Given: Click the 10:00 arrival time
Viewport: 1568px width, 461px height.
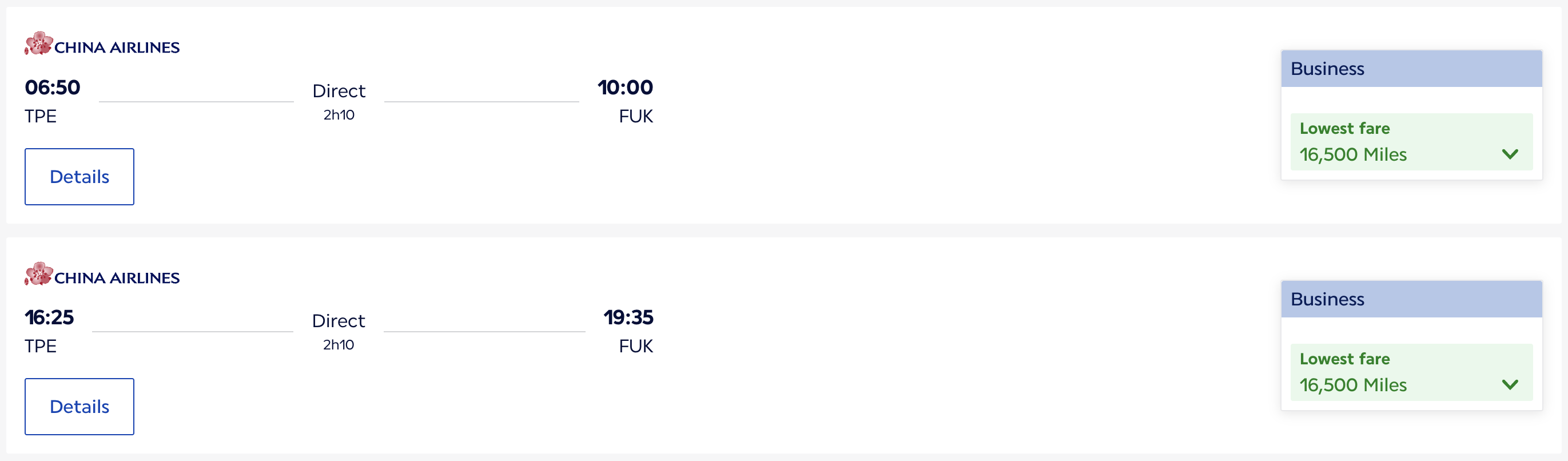Looking at the screenshot, I should pyautogui.click(x=624, y=88).
